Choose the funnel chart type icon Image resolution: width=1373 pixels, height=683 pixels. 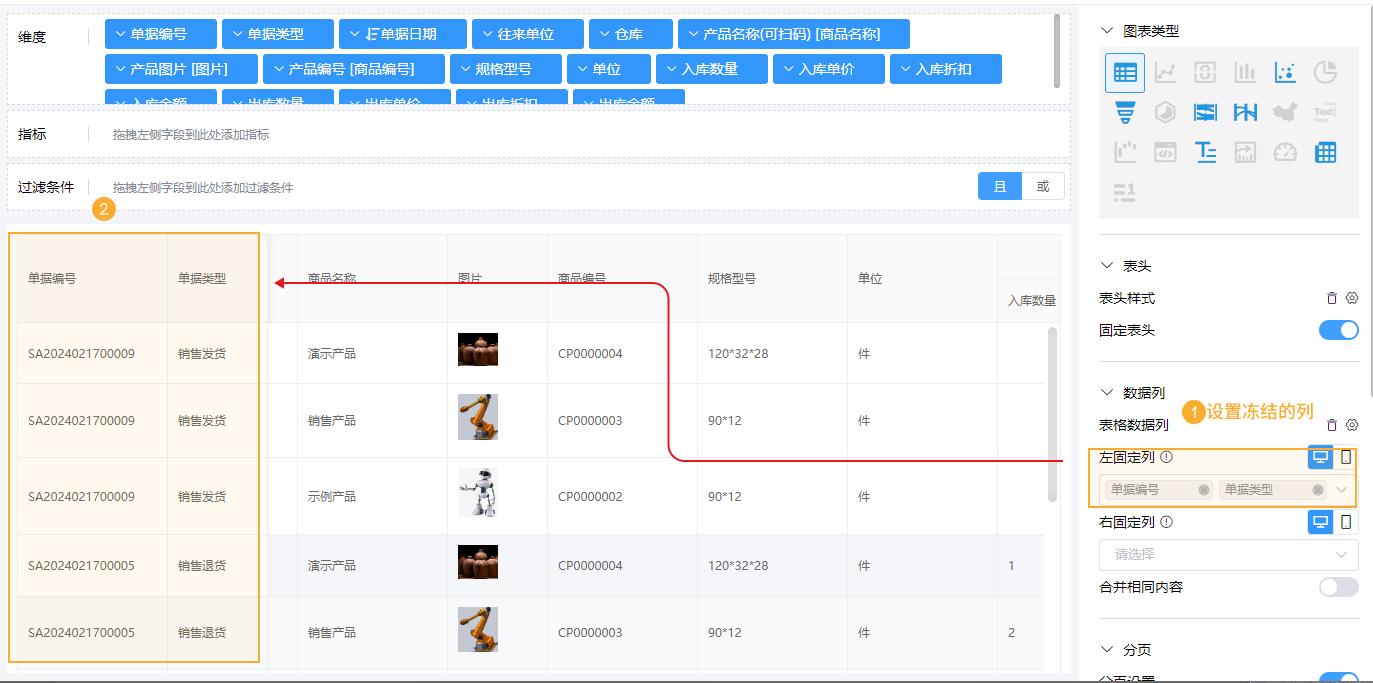coord(1125,112)
